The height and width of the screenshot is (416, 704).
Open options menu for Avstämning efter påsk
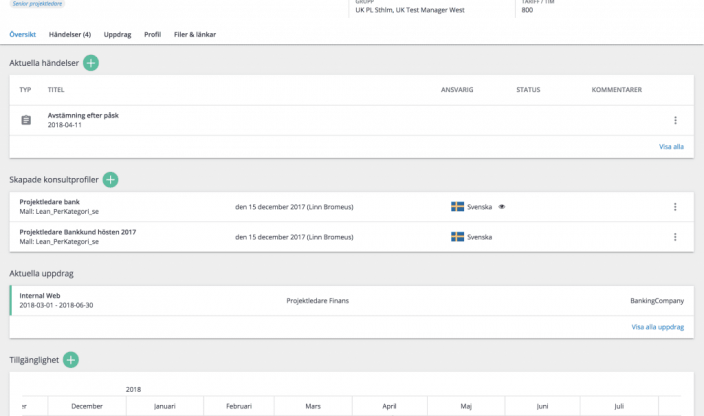tap(675, 120)
